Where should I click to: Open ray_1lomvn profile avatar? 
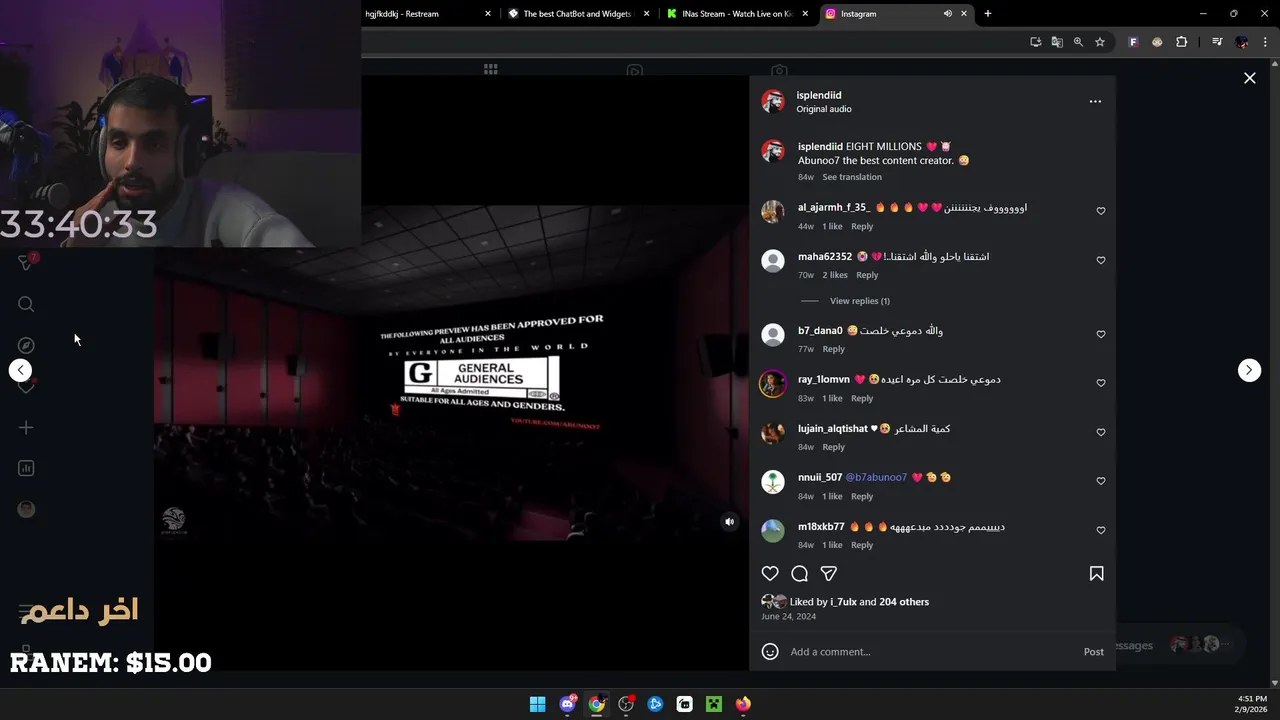773,384
